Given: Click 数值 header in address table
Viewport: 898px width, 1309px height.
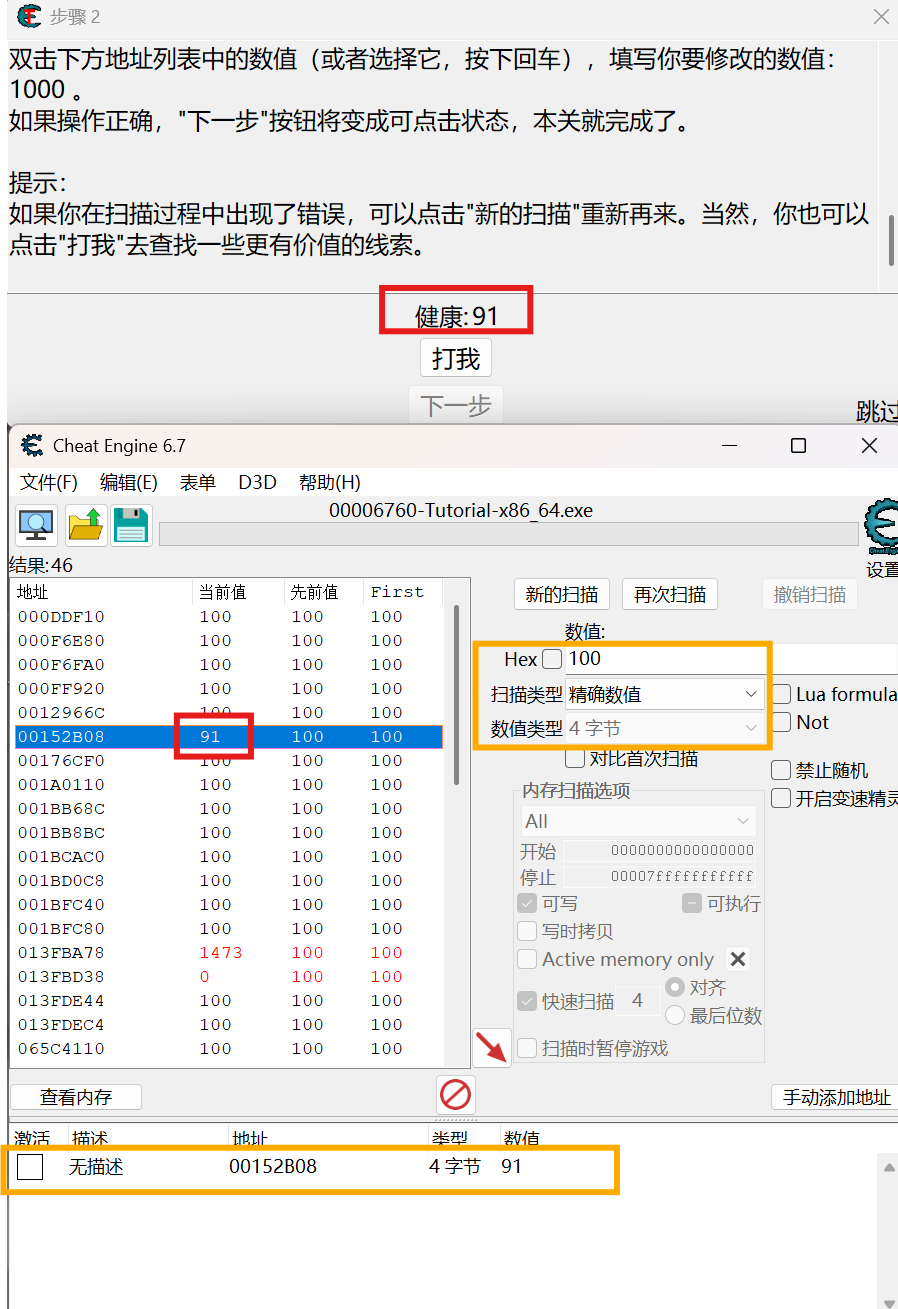Looking at the screenshot, I should click(520, 1139).
